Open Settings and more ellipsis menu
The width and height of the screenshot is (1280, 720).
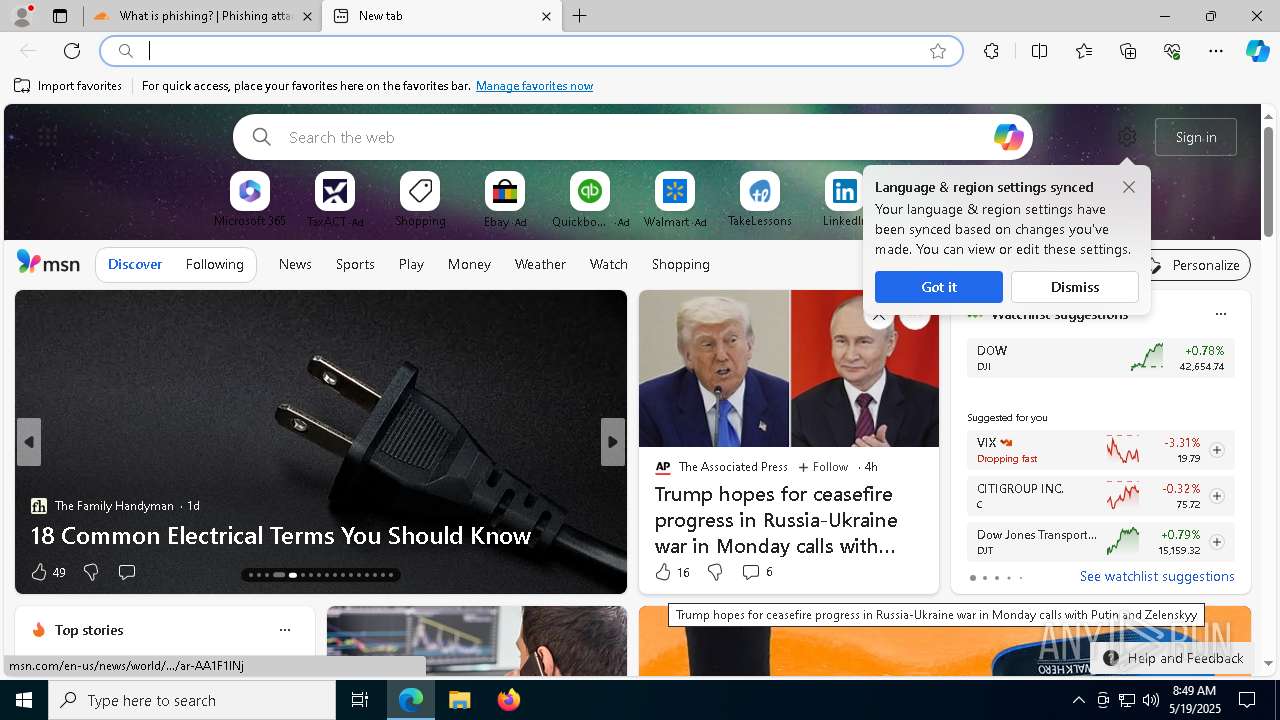[1216, 51]
